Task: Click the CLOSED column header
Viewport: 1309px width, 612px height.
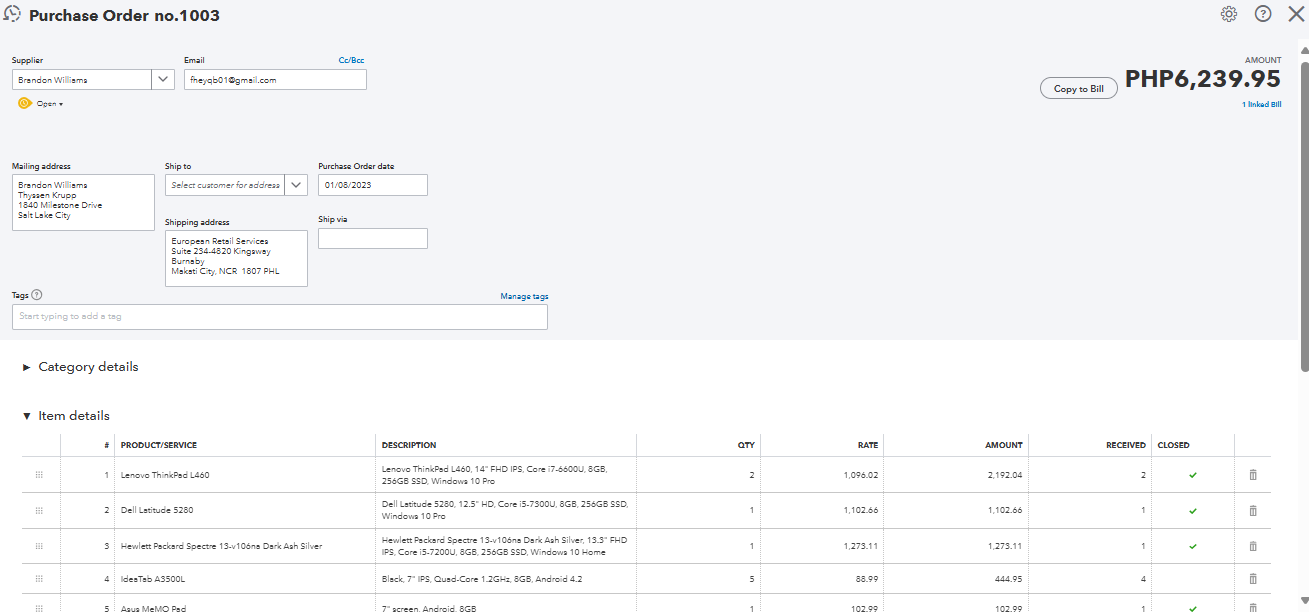Action: click(1174, 445)
